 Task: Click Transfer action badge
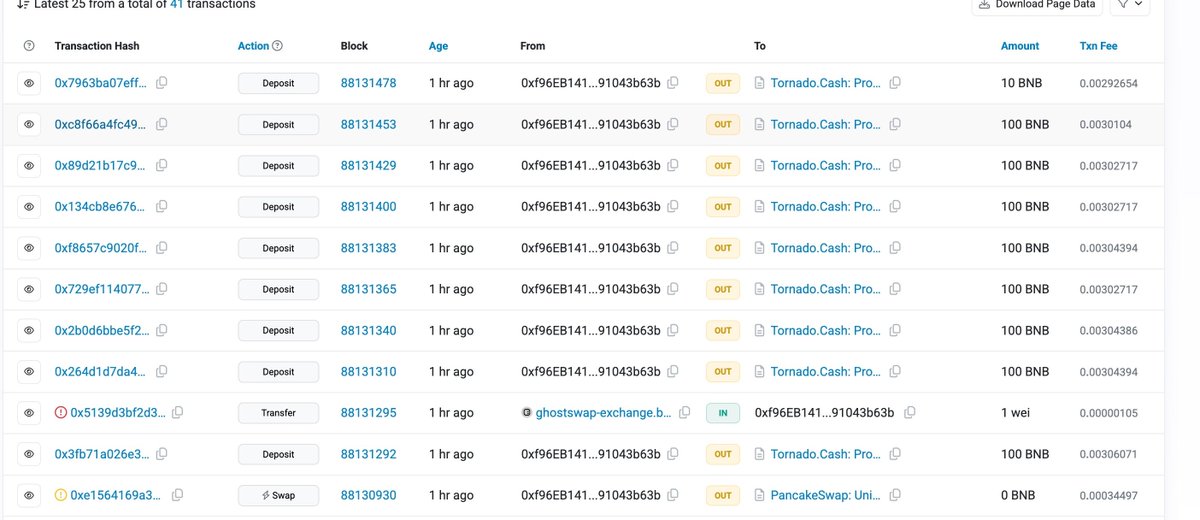click(278, 412)
